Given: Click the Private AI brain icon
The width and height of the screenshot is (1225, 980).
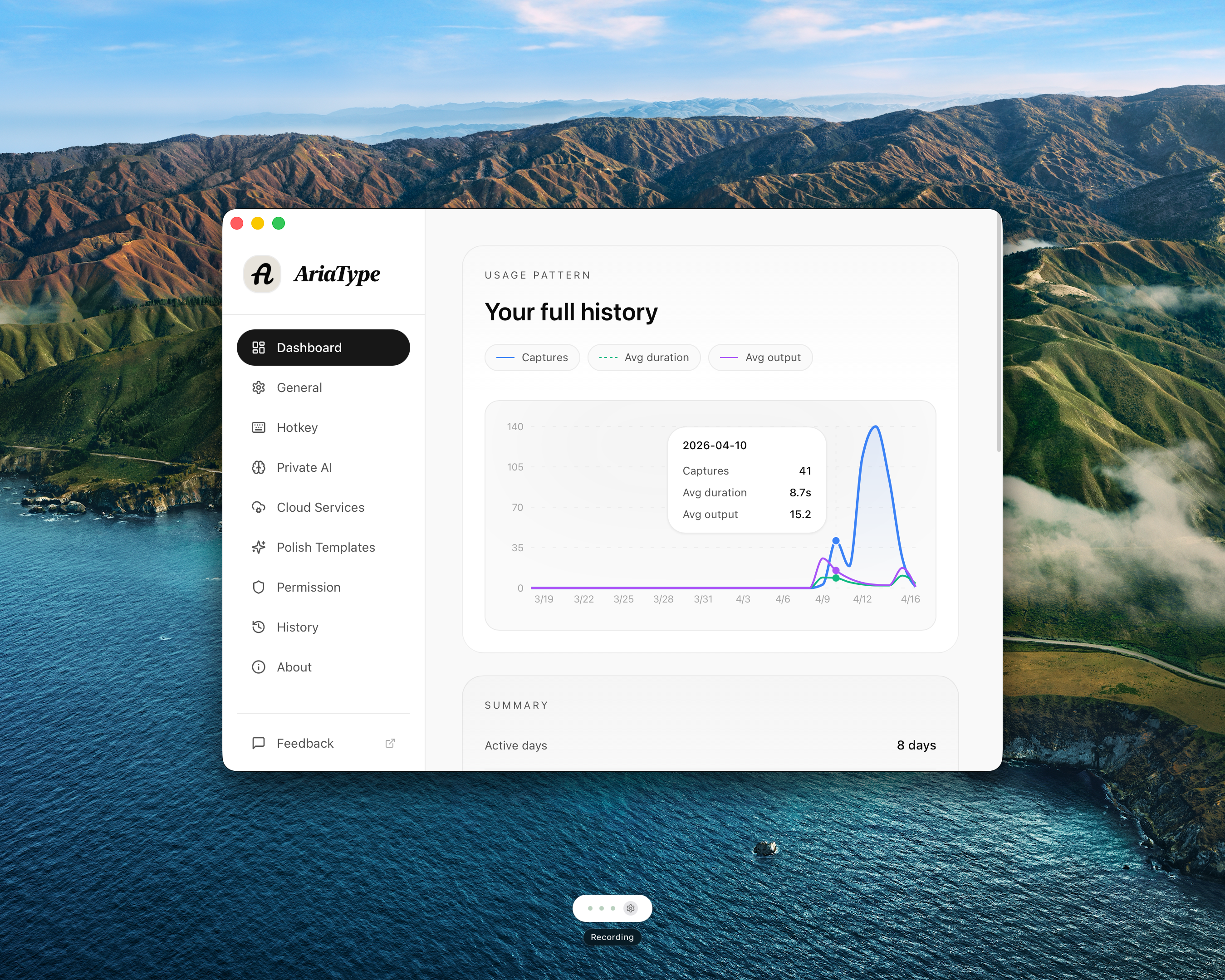Looking at the screenshot, I should 259,468.
